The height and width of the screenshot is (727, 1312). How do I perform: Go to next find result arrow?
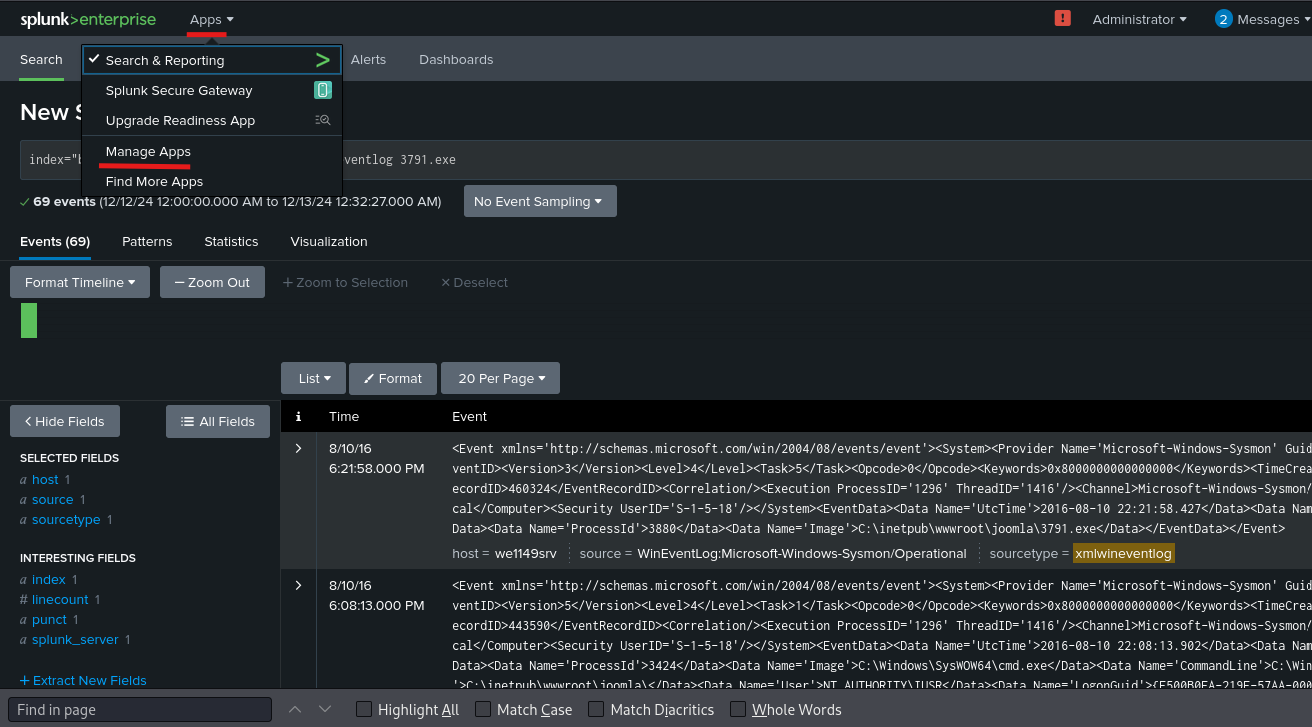(x=325, y=709)
